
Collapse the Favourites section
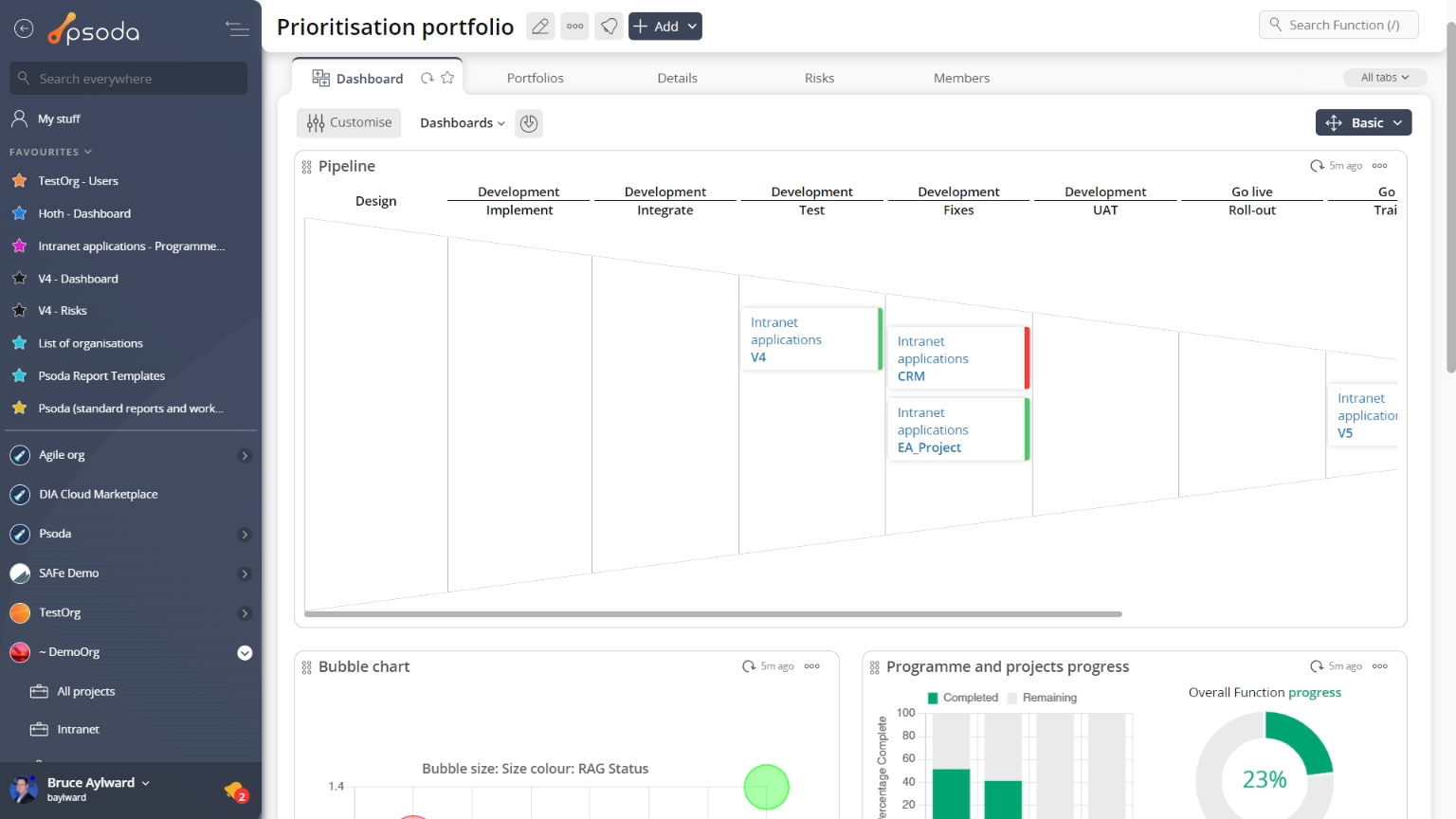[51, 152]
